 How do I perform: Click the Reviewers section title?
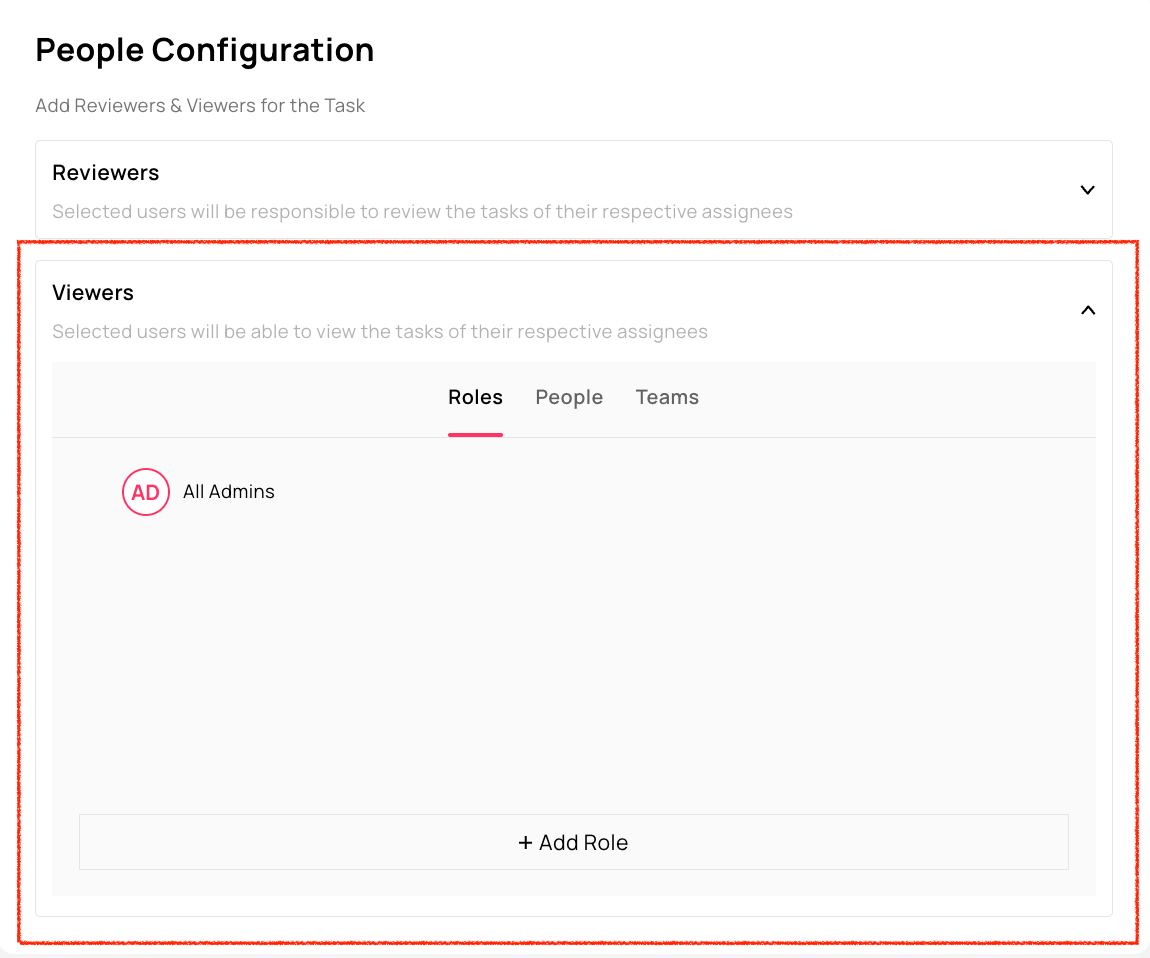click(106, 173)
